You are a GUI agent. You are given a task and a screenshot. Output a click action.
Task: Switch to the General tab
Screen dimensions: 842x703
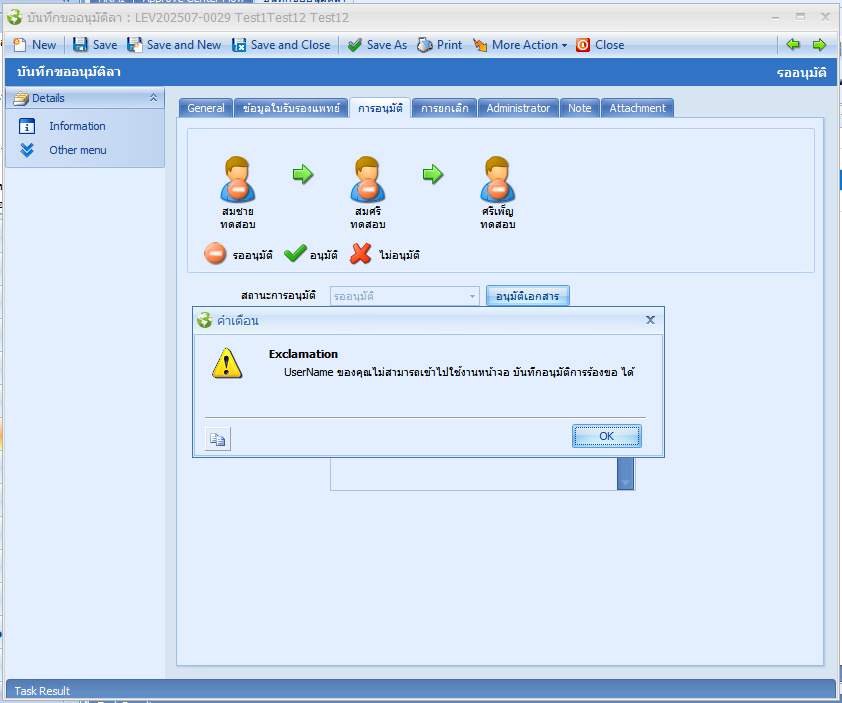click(x=206, y=108)
